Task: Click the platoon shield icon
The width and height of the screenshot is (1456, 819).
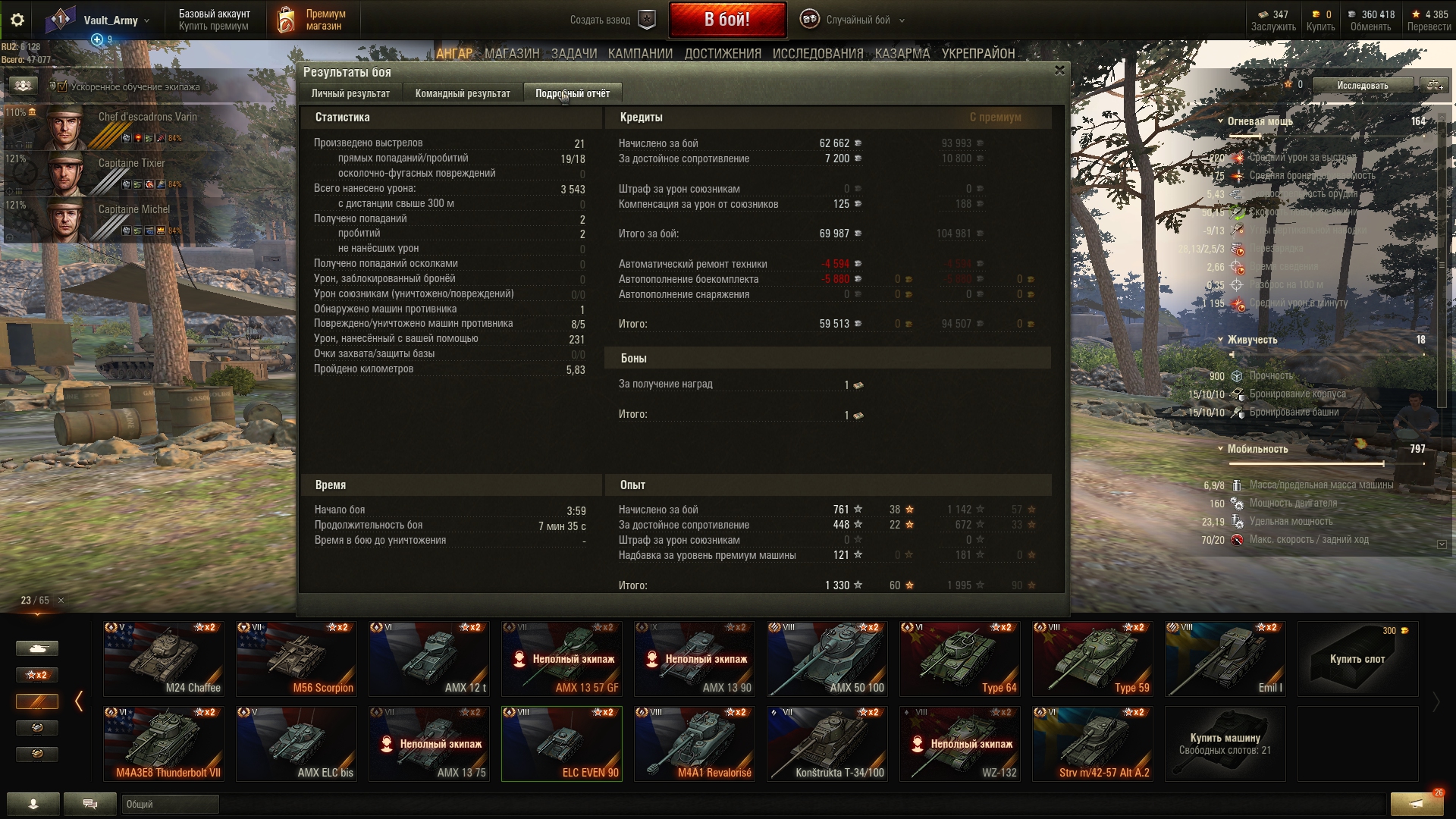Action: tap(647, 20)
